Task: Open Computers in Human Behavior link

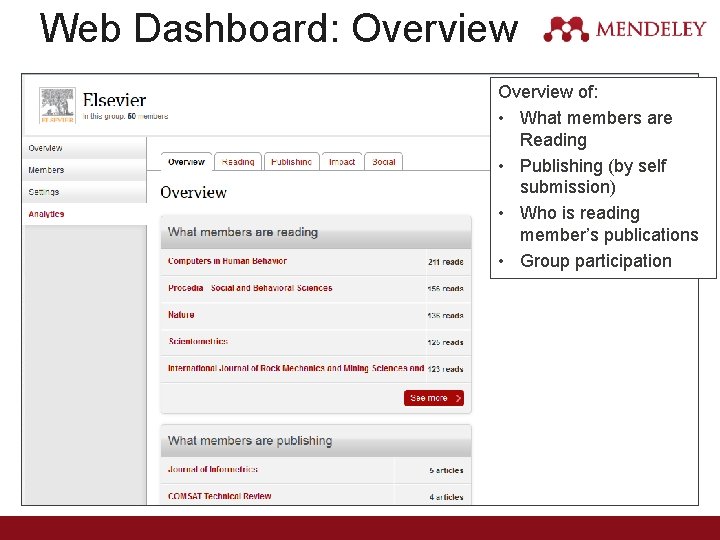Action: (x=227, y=261)
